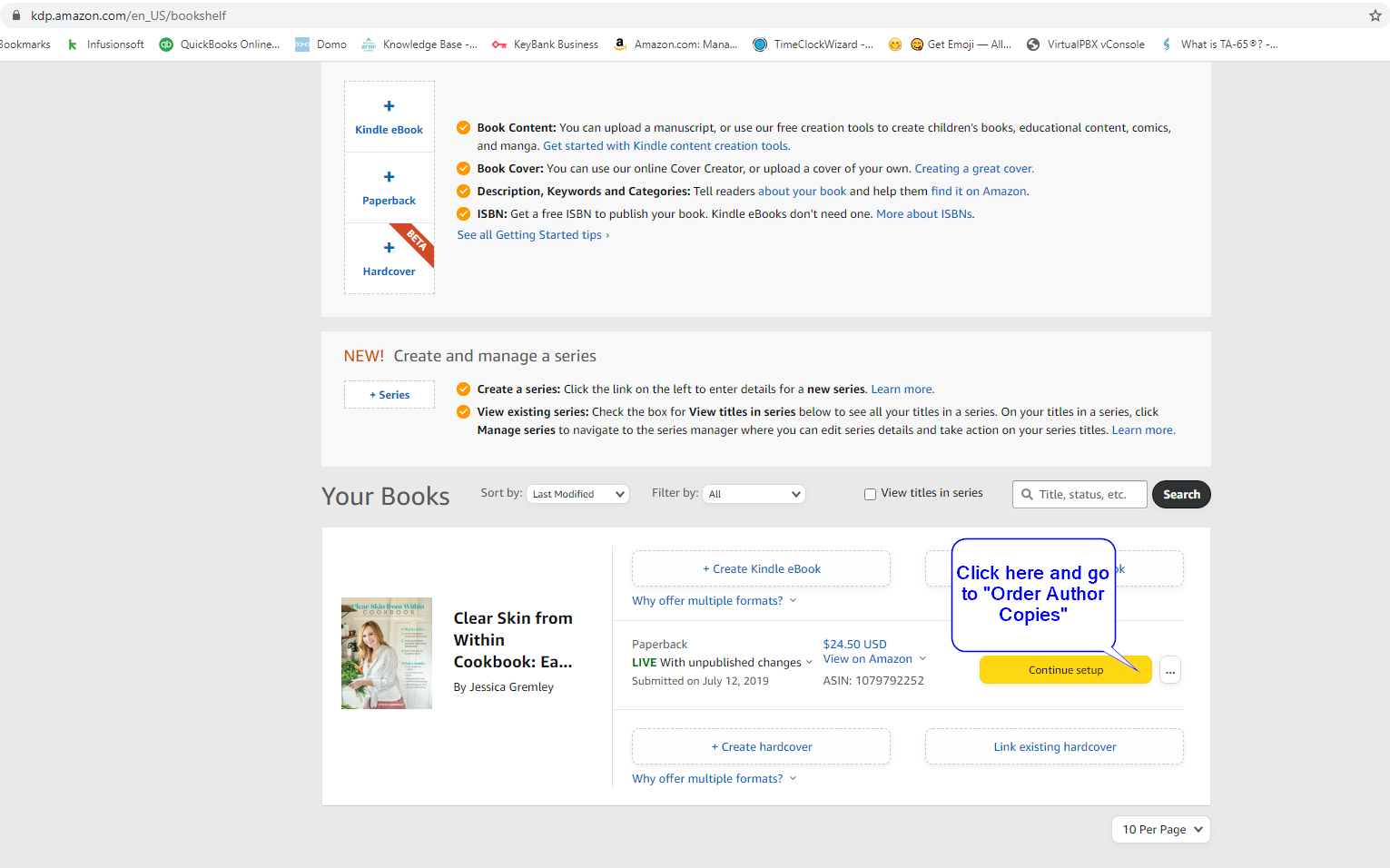Viewport: 1390px width, 868px height.
Task: Open the Creating a great cover link
Action: [x=973, y=169]
